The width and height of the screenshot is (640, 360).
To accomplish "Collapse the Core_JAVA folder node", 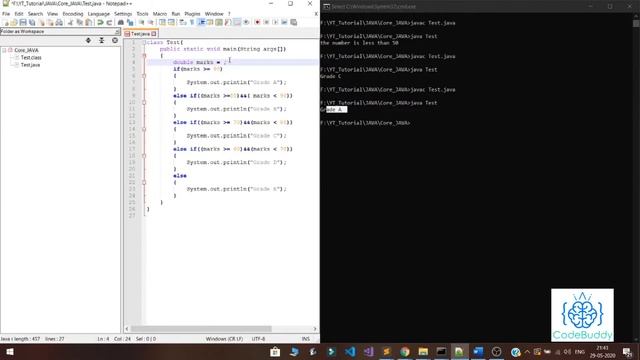I will (4, 50).
